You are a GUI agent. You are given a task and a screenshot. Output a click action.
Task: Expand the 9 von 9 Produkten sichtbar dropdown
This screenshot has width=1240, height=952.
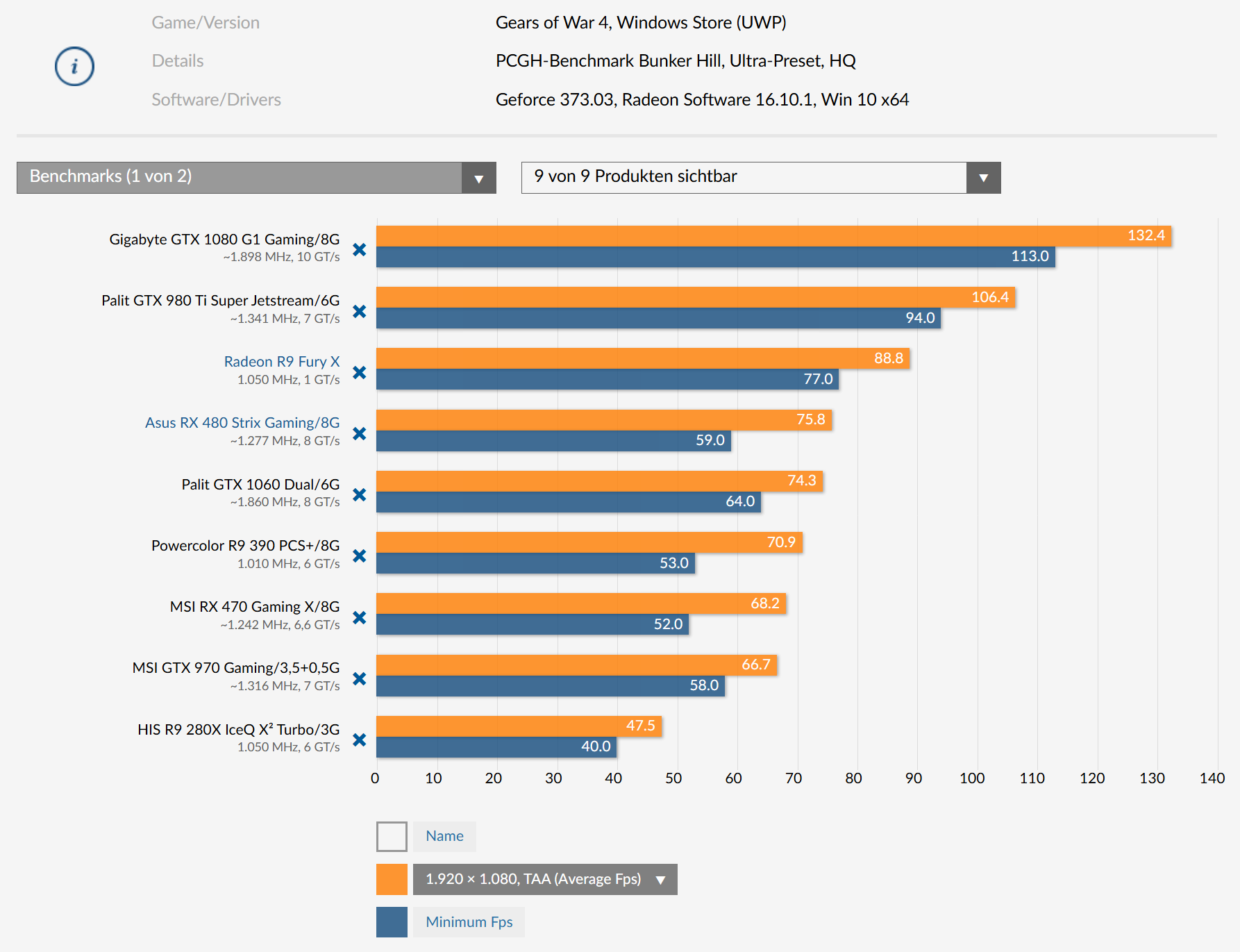pos(760,178)
